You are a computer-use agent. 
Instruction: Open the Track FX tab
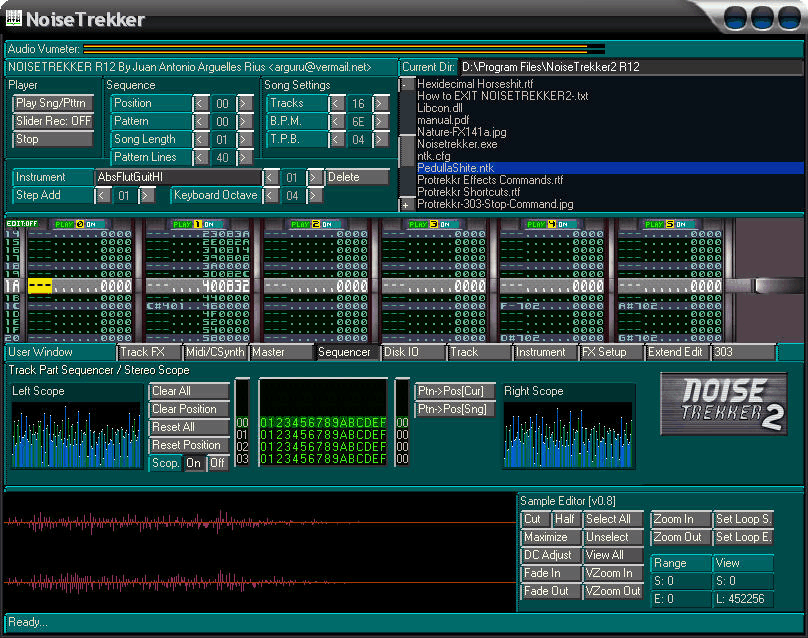coord(149,352)
